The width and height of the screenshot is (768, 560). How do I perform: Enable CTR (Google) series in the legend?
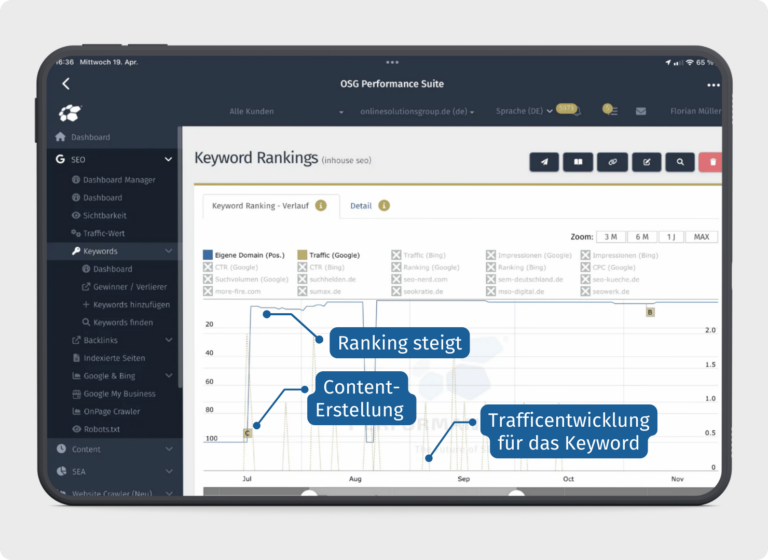[230, 268]
